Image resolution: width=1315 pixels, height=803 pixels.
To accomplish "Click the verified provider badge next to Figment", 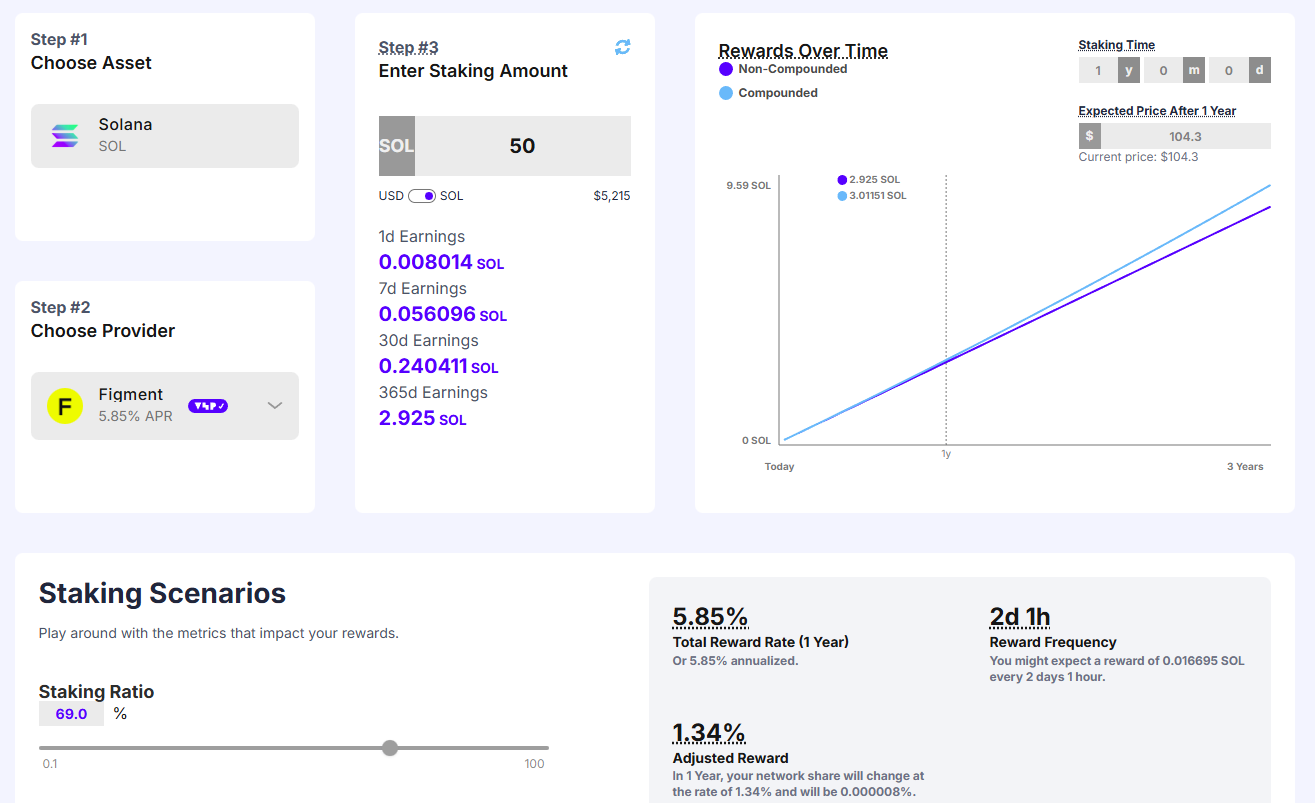I will 208,406.
